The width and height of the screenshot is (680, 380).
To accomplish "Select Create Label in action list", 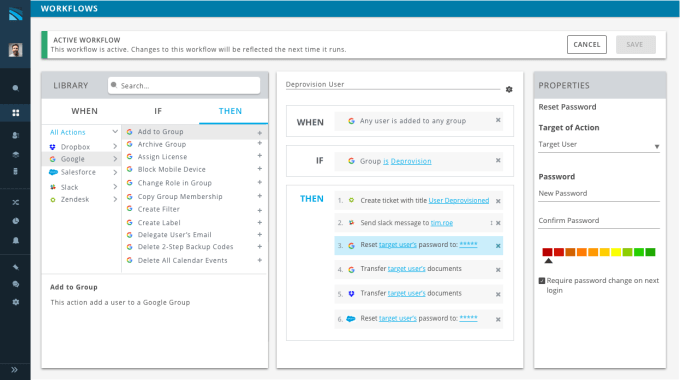I will point(159,223).
